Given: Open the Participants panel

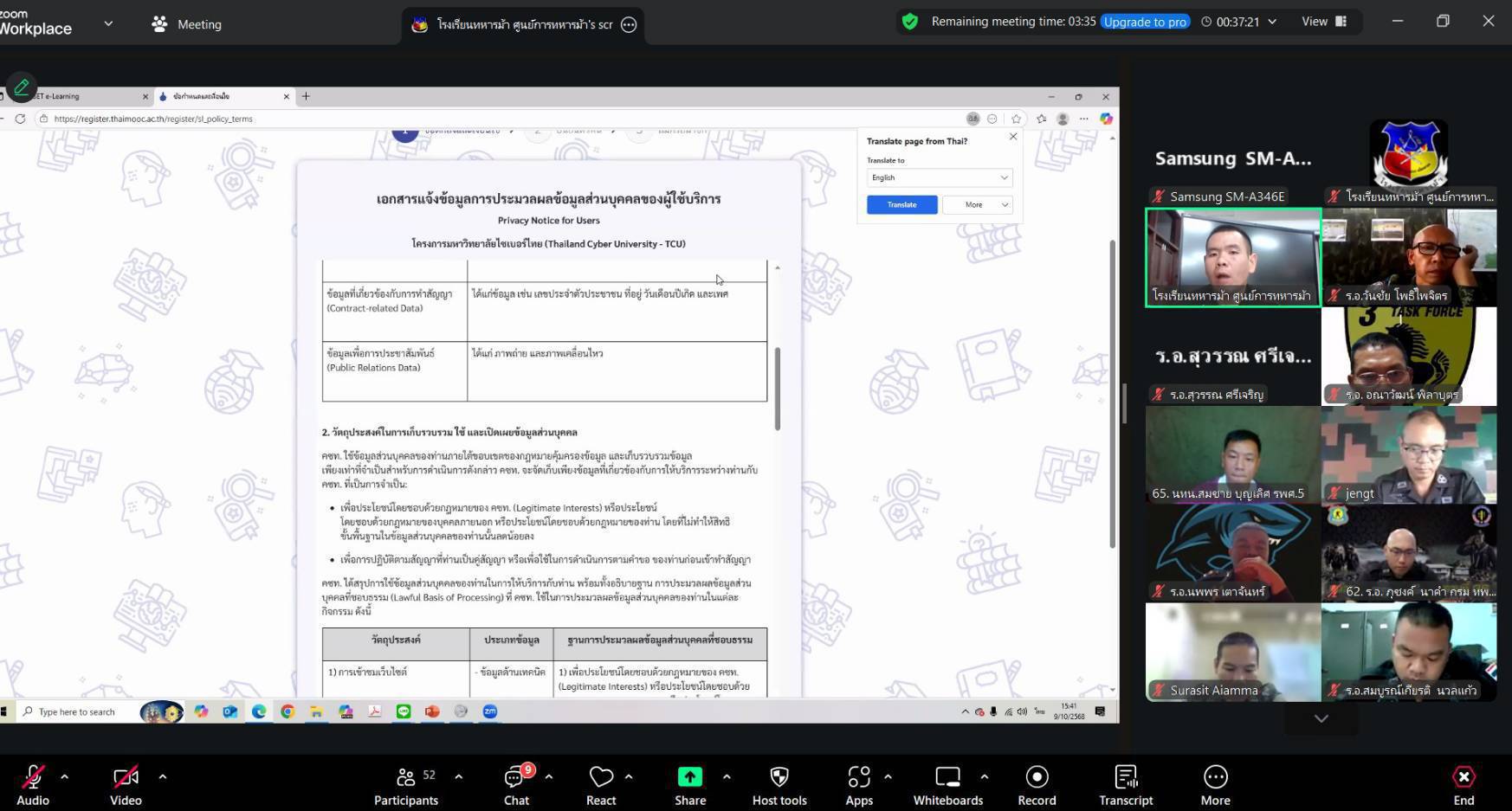Looking at the screenshot, I should pyautogui.click(x=405, y=785).
